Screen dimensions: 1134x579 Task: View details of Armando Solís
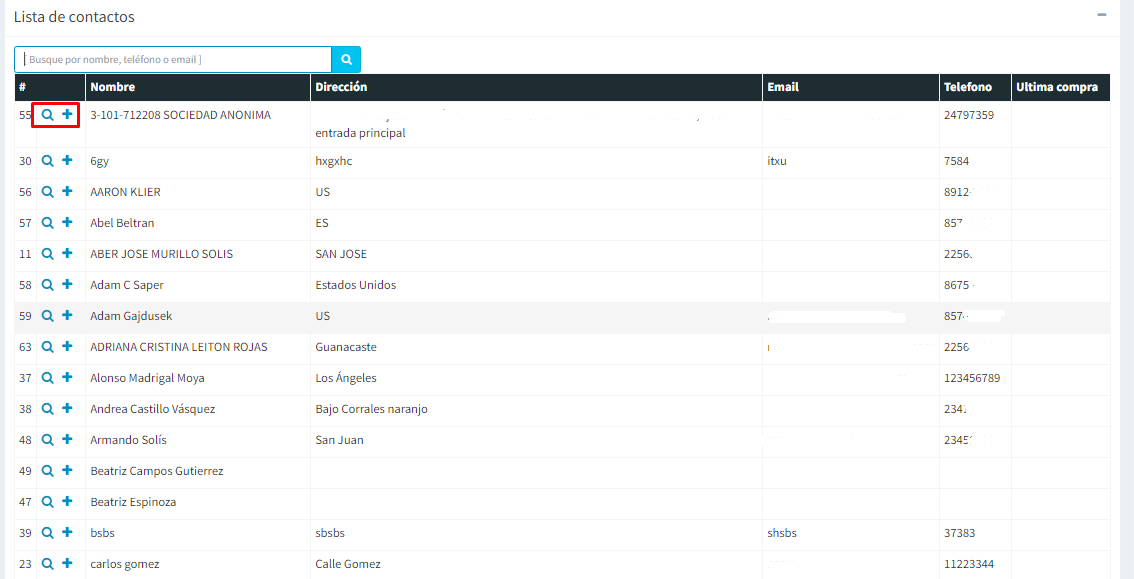click(47, 440)
